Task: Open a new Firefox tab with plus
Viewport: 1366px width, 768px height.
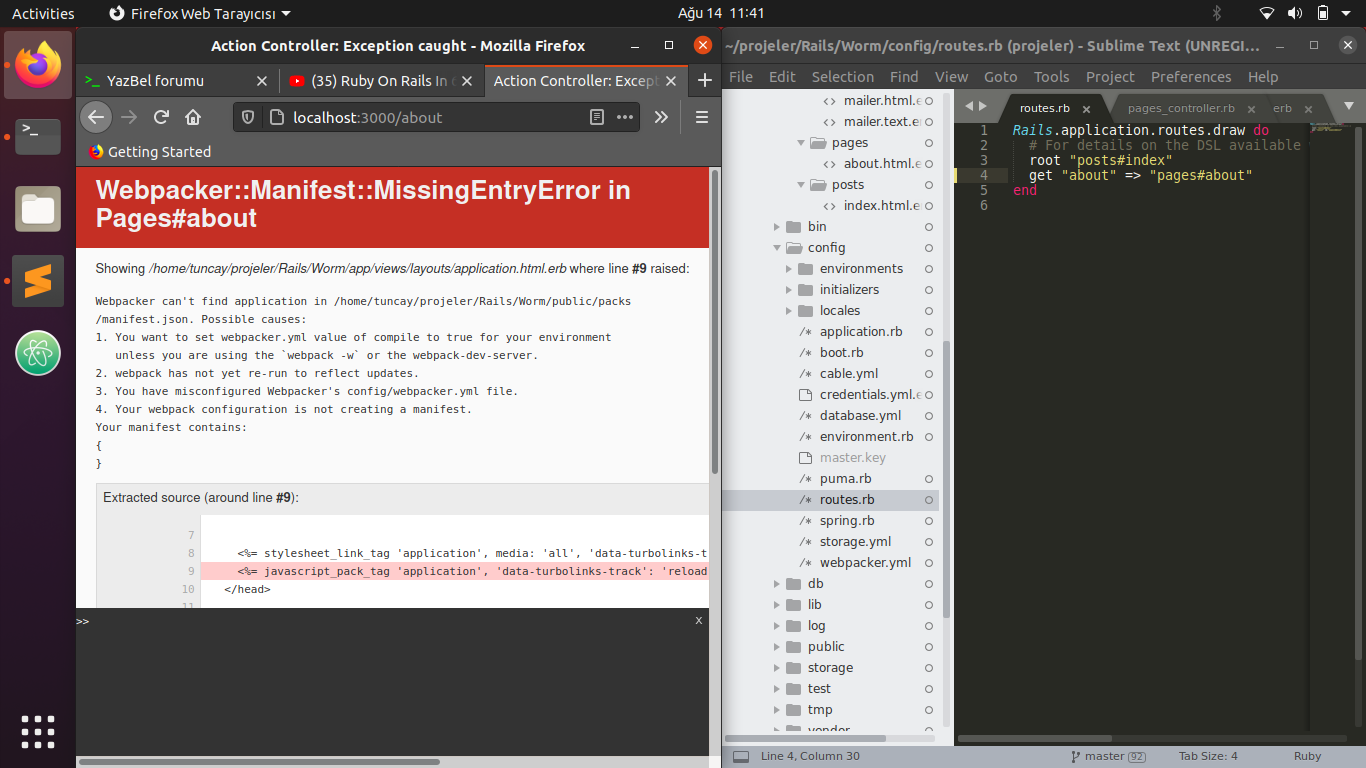Action: [x=704, y=81]
